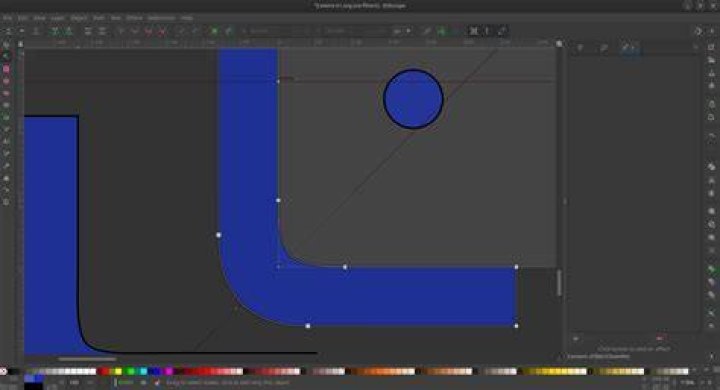This screenshot has width=720, height=390.
Task: Pick the pure red palette swatch
Action: [105, 371]
